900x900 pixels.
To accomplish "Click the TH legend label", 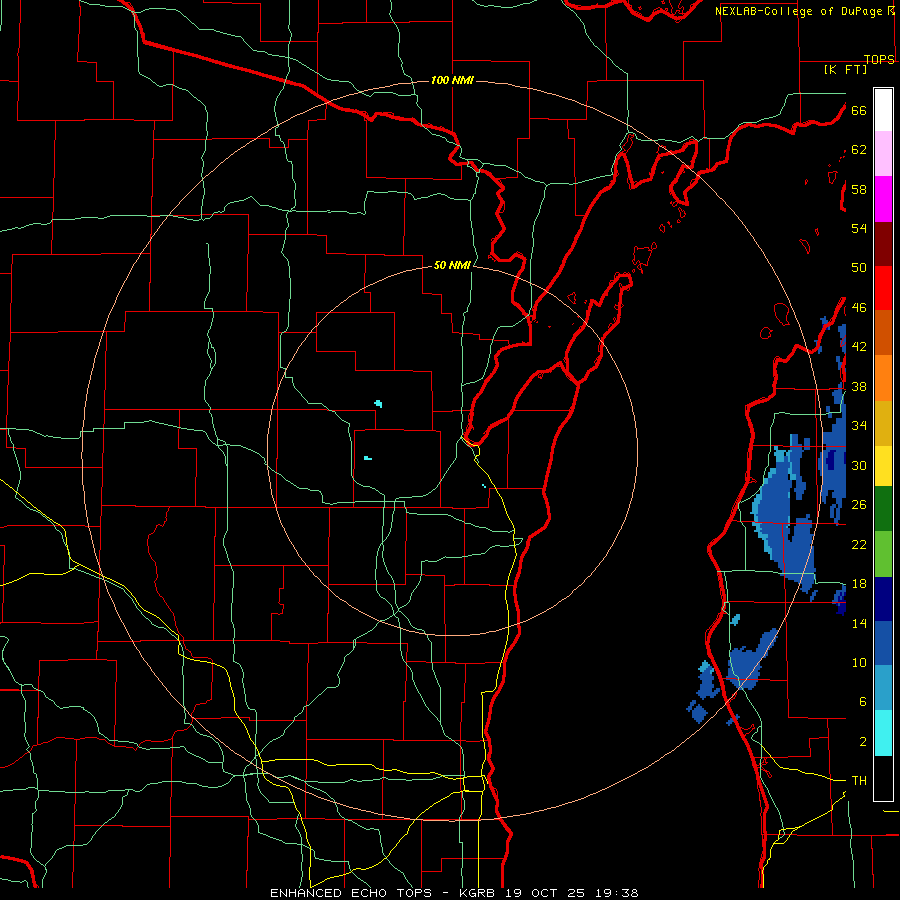I will click(859, 781).
